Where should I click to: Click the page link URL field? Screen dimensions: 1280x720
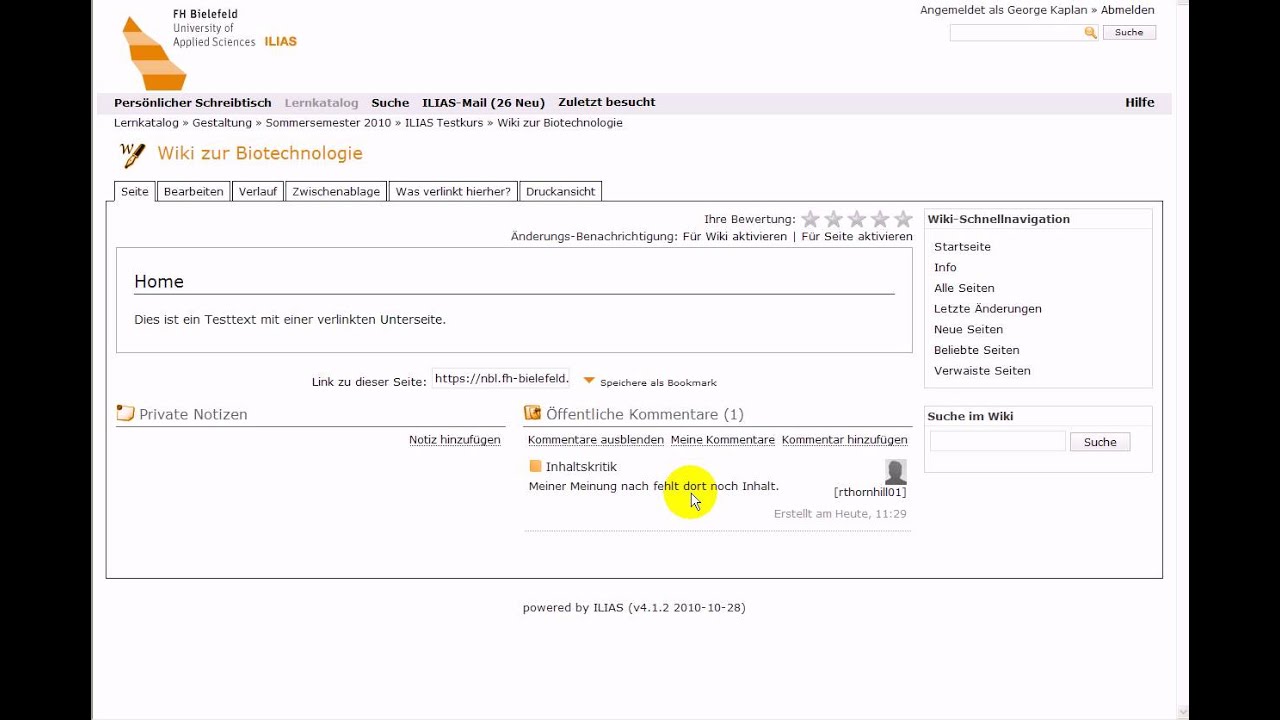coord(502,379)
